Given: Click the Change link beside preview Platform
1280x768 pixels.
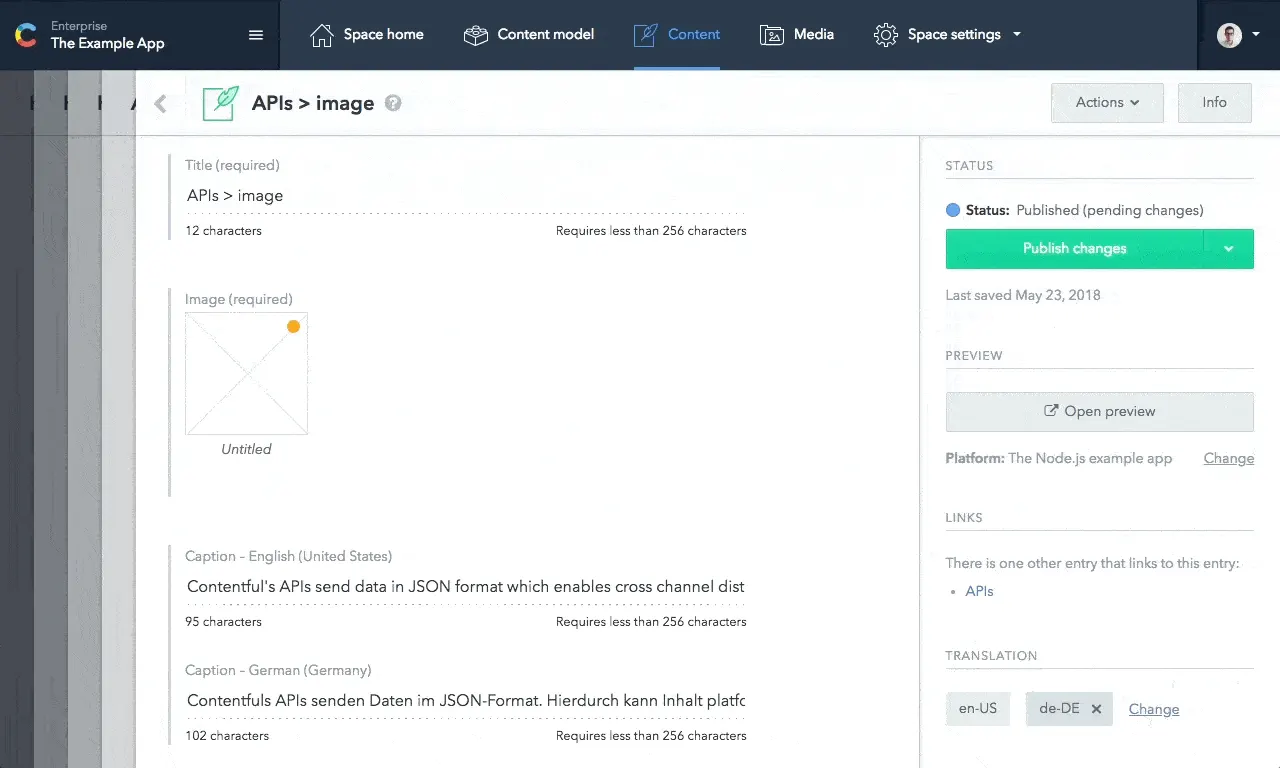Looking at the screenshot, I should coord(1229,458).
